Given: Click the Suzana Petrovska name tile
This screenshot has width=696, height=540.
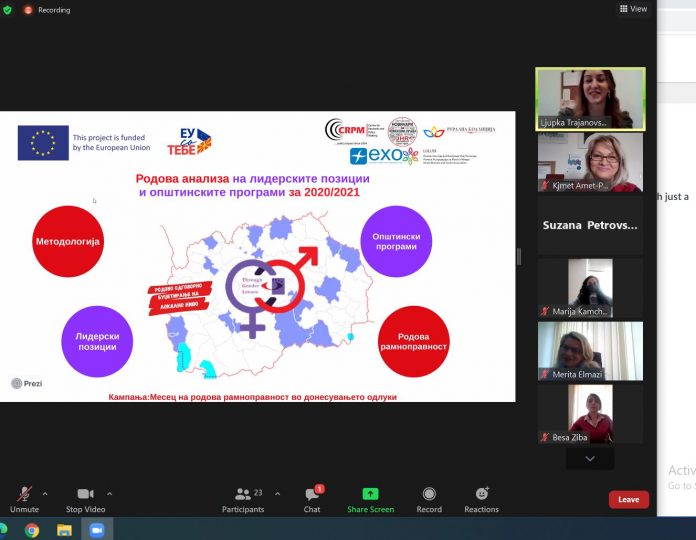Looking at the screenshot, I should click(x=590, y=225).
